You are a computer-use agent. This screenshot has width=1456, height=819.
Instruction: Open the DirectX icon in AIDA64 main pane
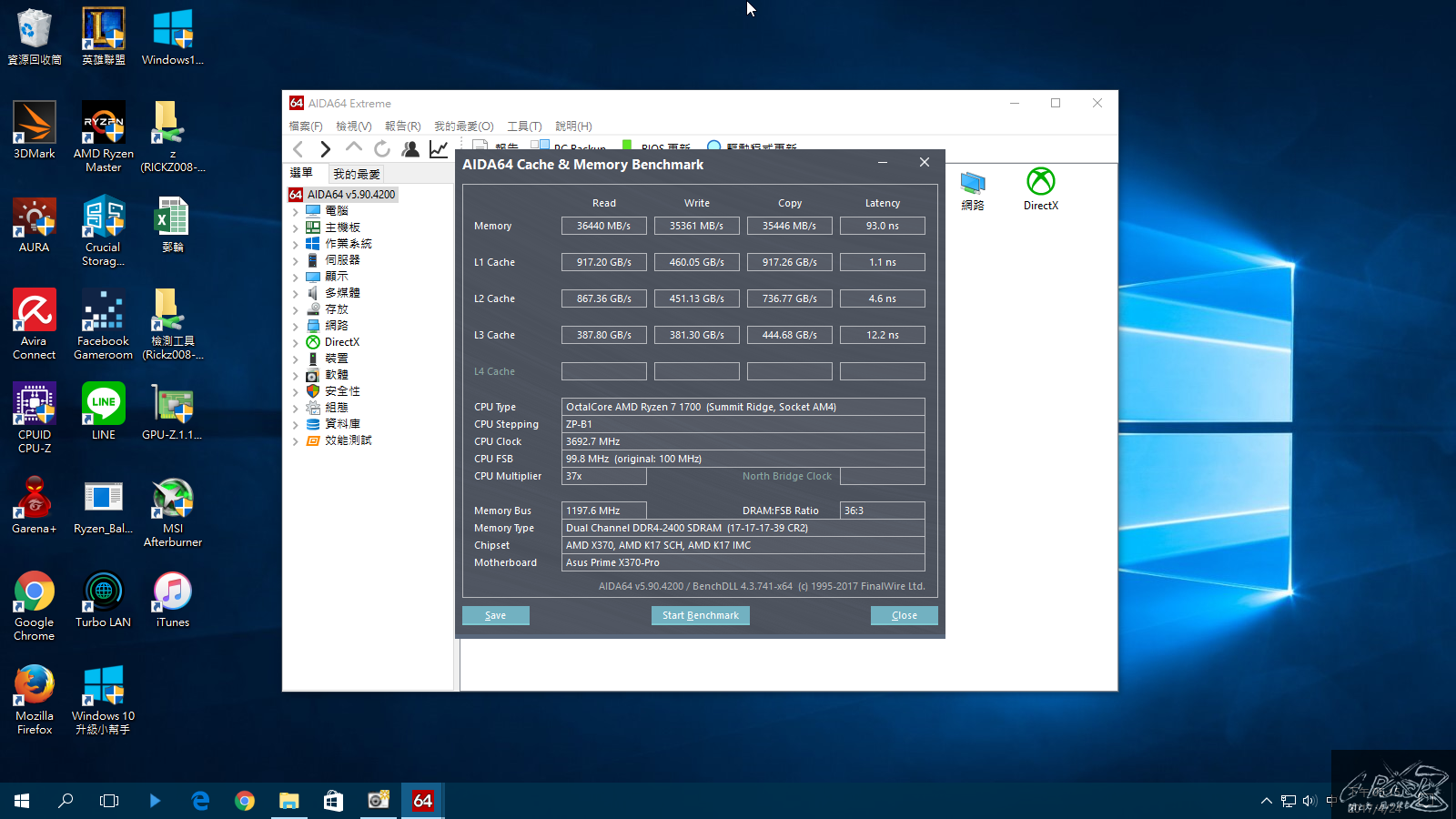(1041, 189)
